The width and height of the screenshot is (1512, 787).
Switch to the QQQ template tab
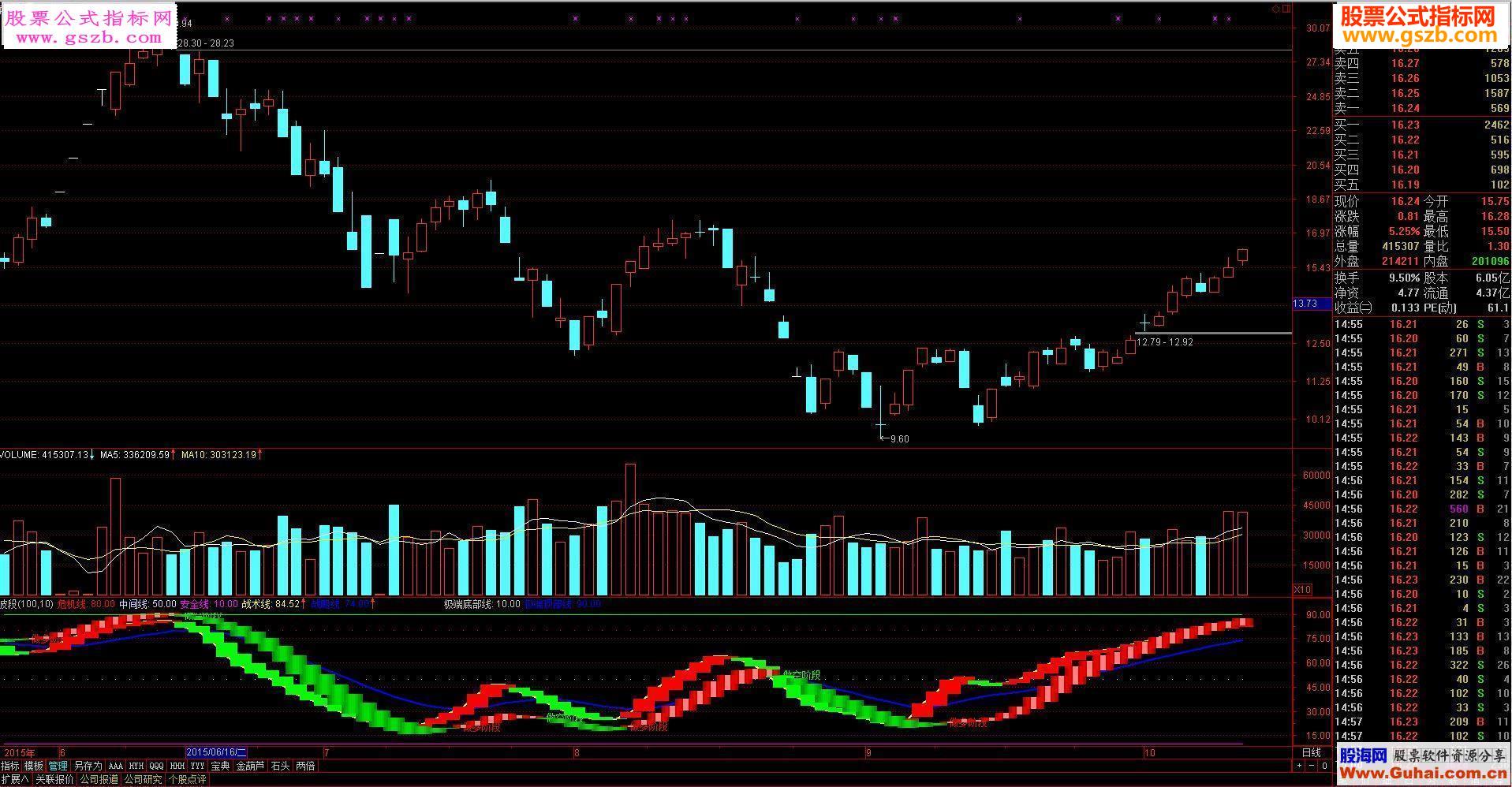157,766
